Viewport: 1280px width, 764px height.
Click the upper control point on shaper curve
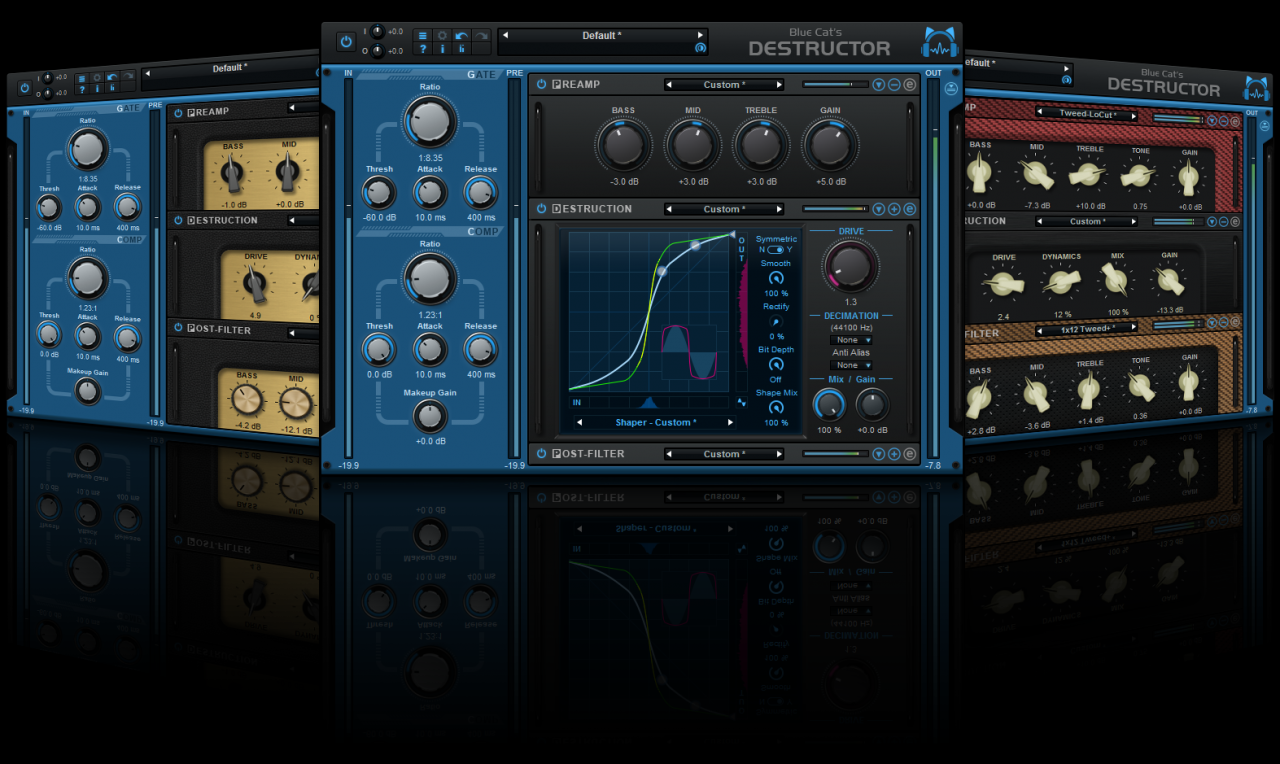pos(696,245)
